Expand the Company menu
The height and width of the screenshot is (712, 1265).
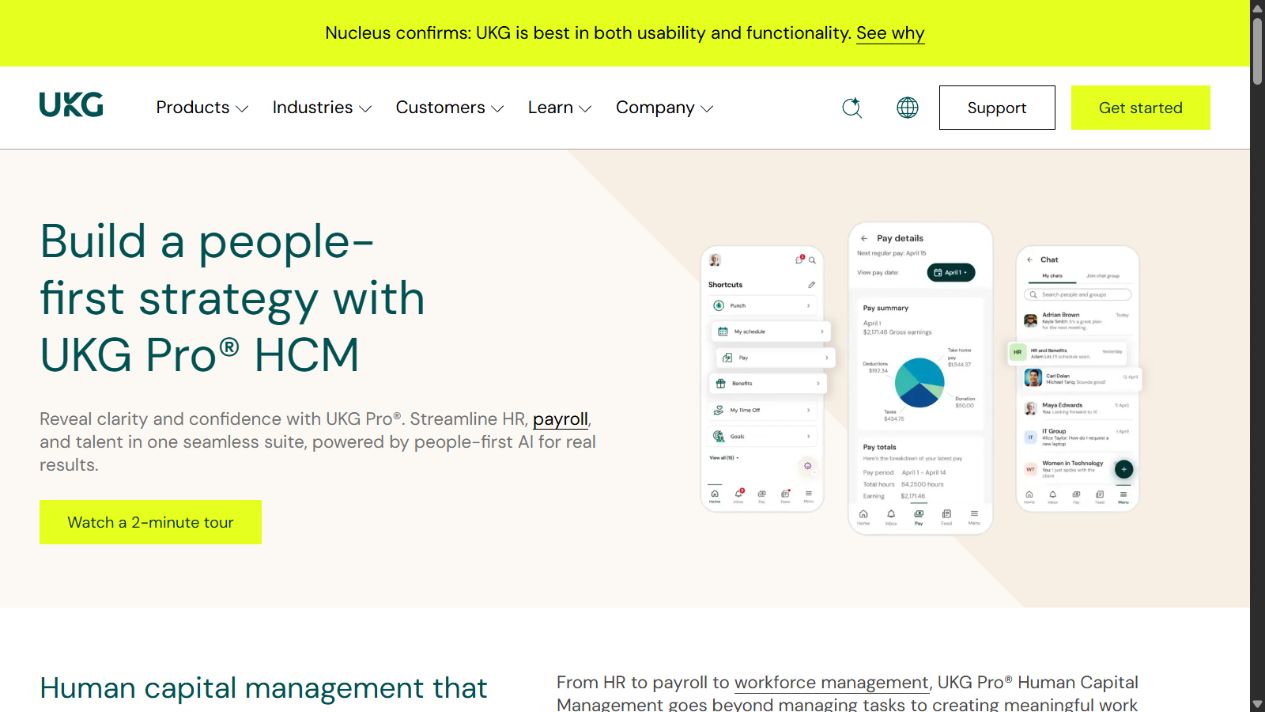665,108
